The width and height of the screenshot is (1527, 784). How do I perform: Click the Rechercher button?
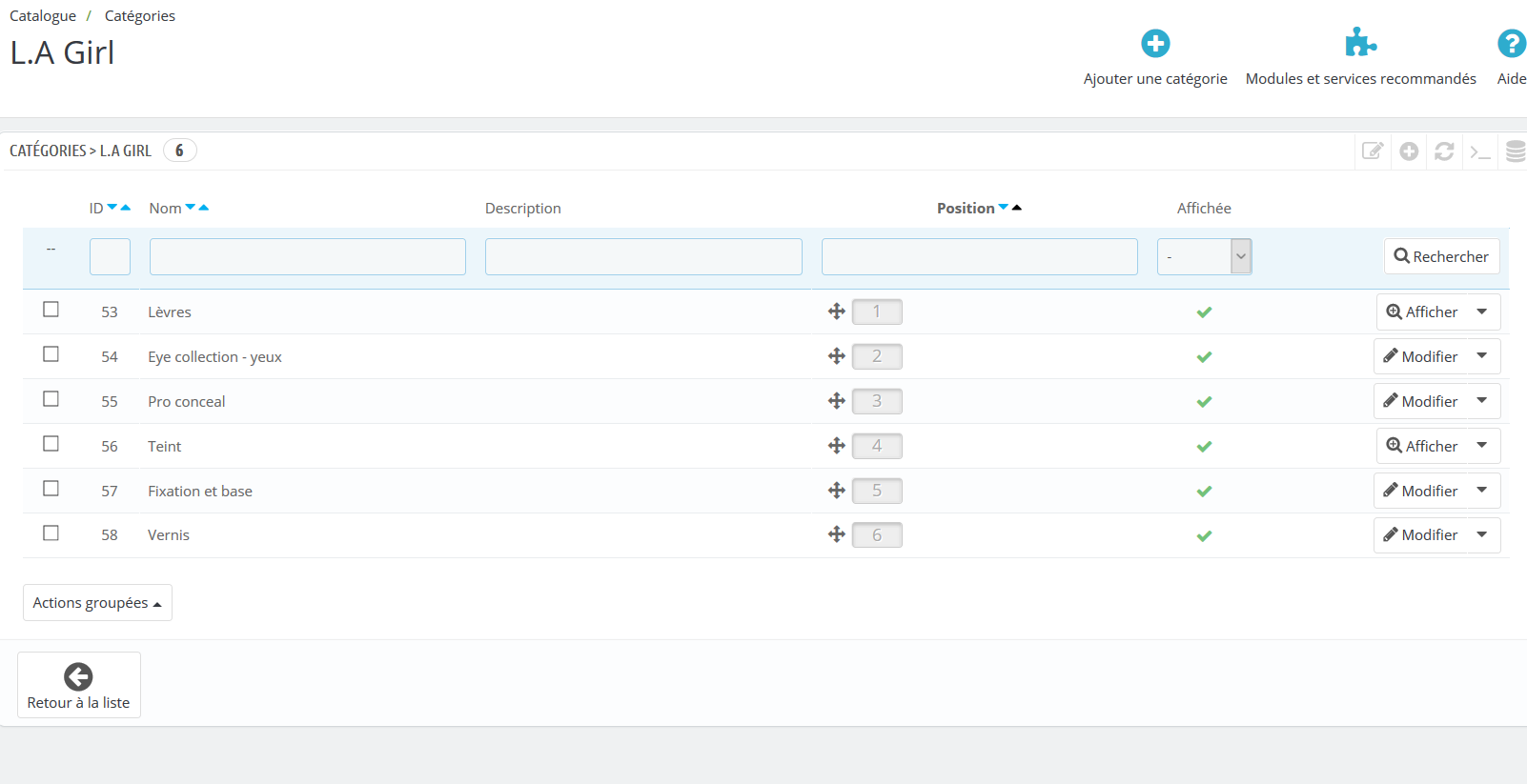point(1441,256)
